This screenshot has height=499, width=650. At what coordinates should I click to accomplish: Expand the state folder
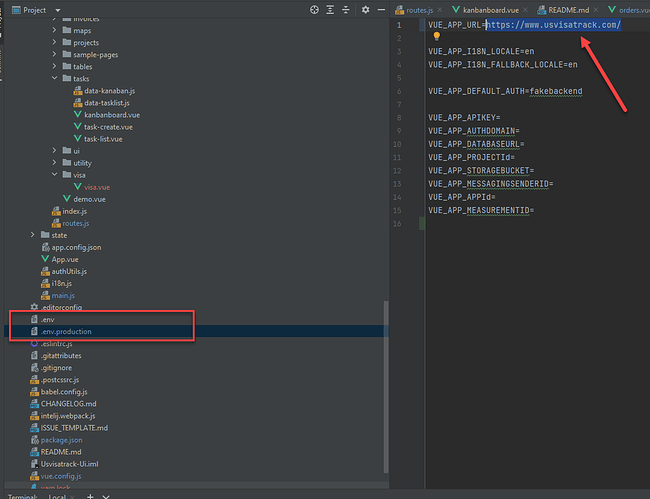(x=33, y=235)
